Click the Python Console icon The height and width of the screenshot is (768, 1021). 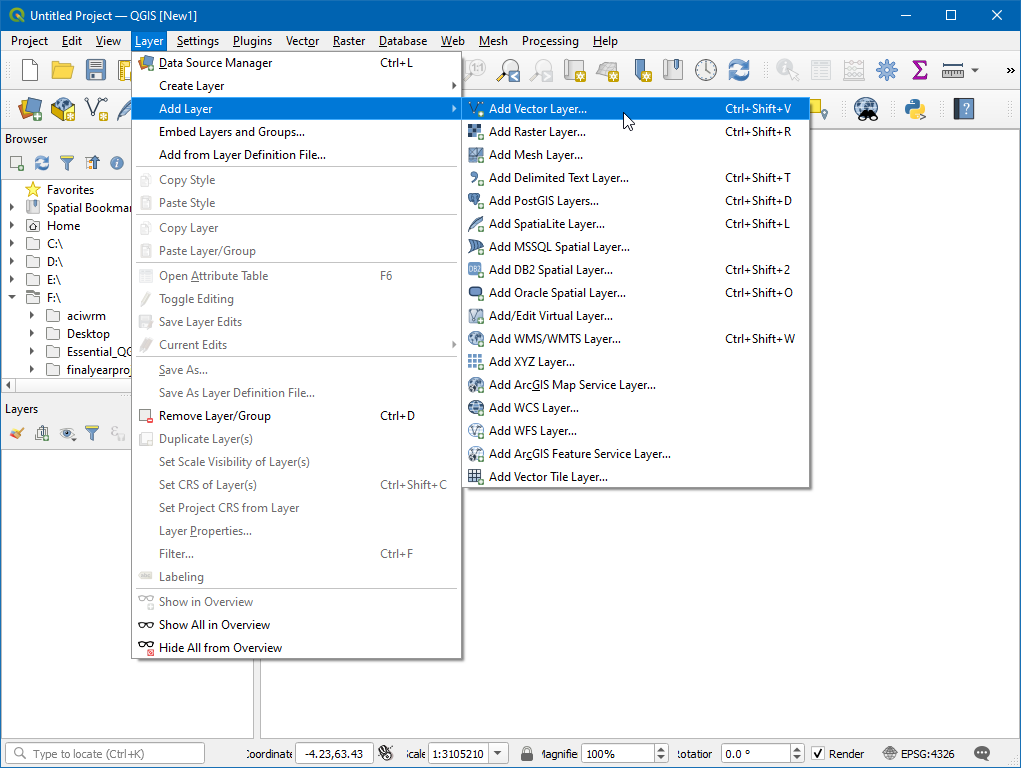pyautogui.click(x=914, y=109)
